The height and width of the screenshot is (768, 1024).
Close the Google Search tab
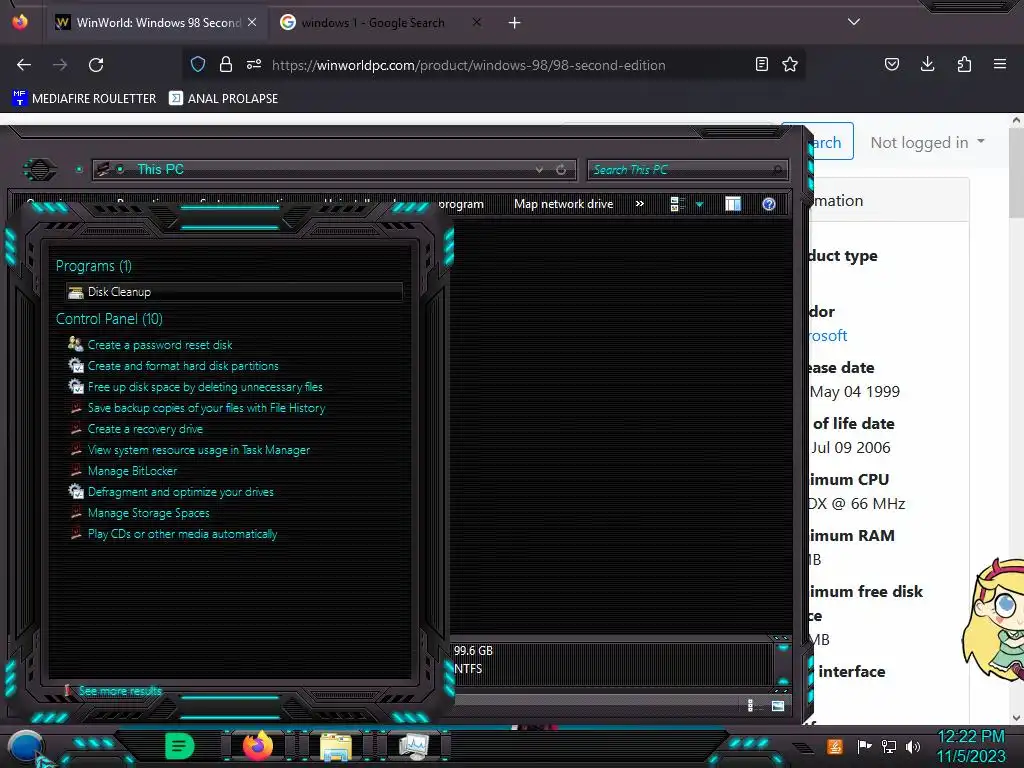tap(477, 22)
